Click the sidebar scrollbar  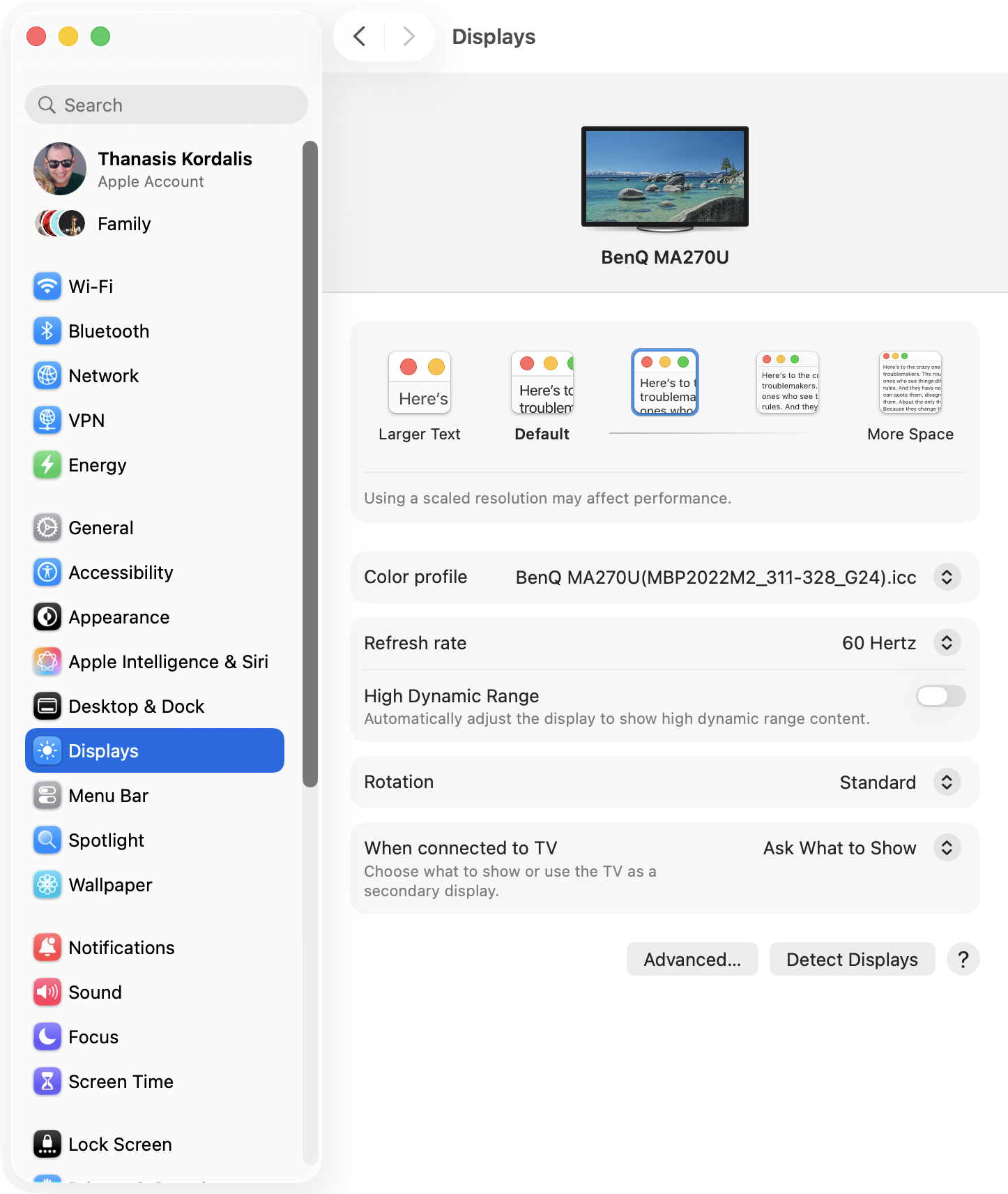pyautogui.click(x=310, y=464)
